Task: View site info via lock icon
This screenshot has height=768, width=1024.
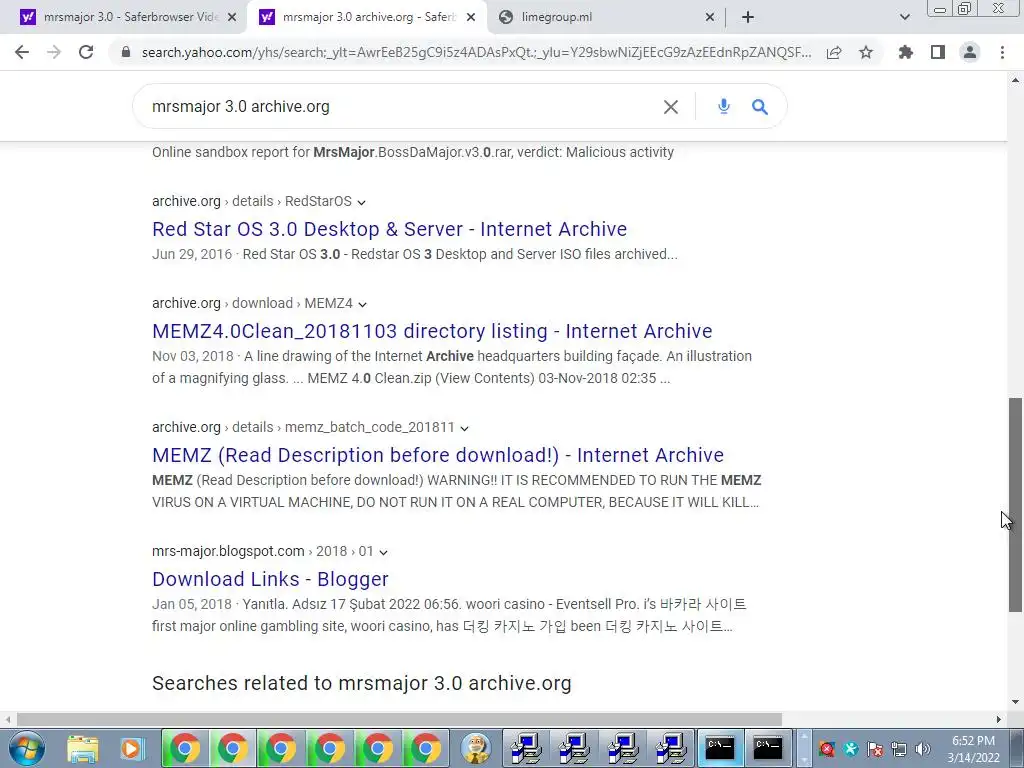Action: [x=126, y=52]
